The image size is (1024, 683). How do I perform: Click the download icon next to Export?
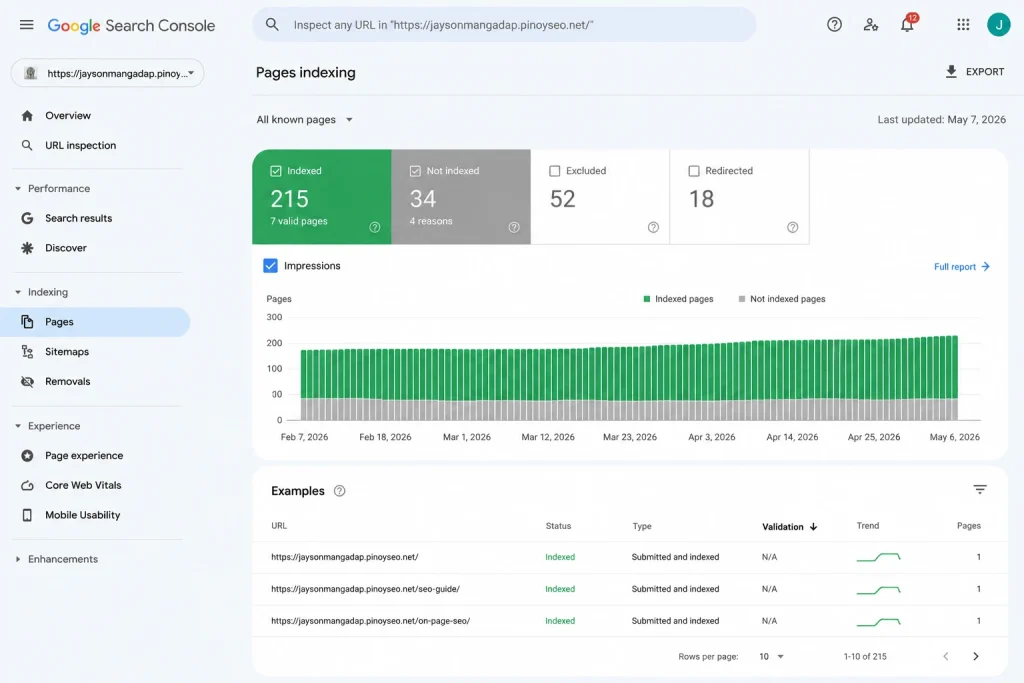pos(951,72)
